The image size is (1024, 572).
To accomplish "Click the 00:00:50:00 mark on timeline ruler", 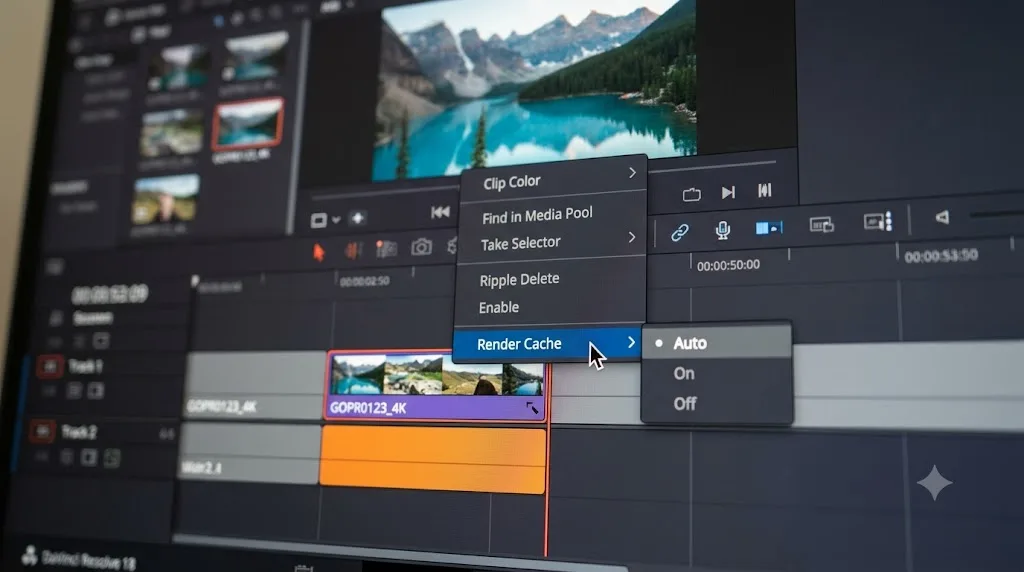I will (x=728, y=265).
